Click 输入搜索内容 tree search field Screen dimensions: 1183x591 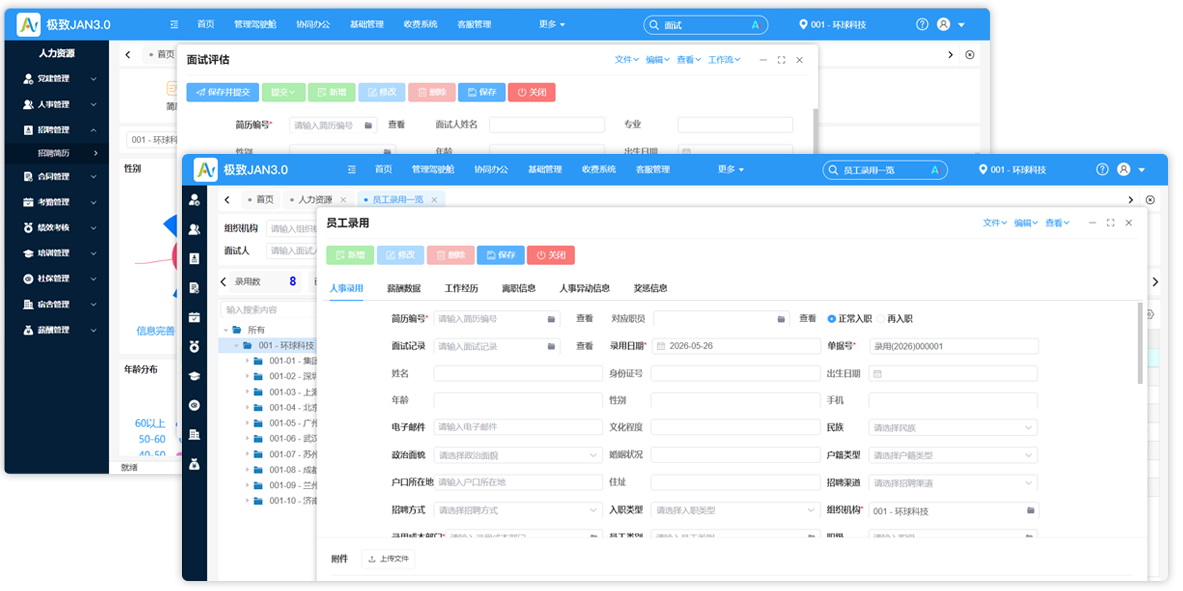click(x=268, y=309)
